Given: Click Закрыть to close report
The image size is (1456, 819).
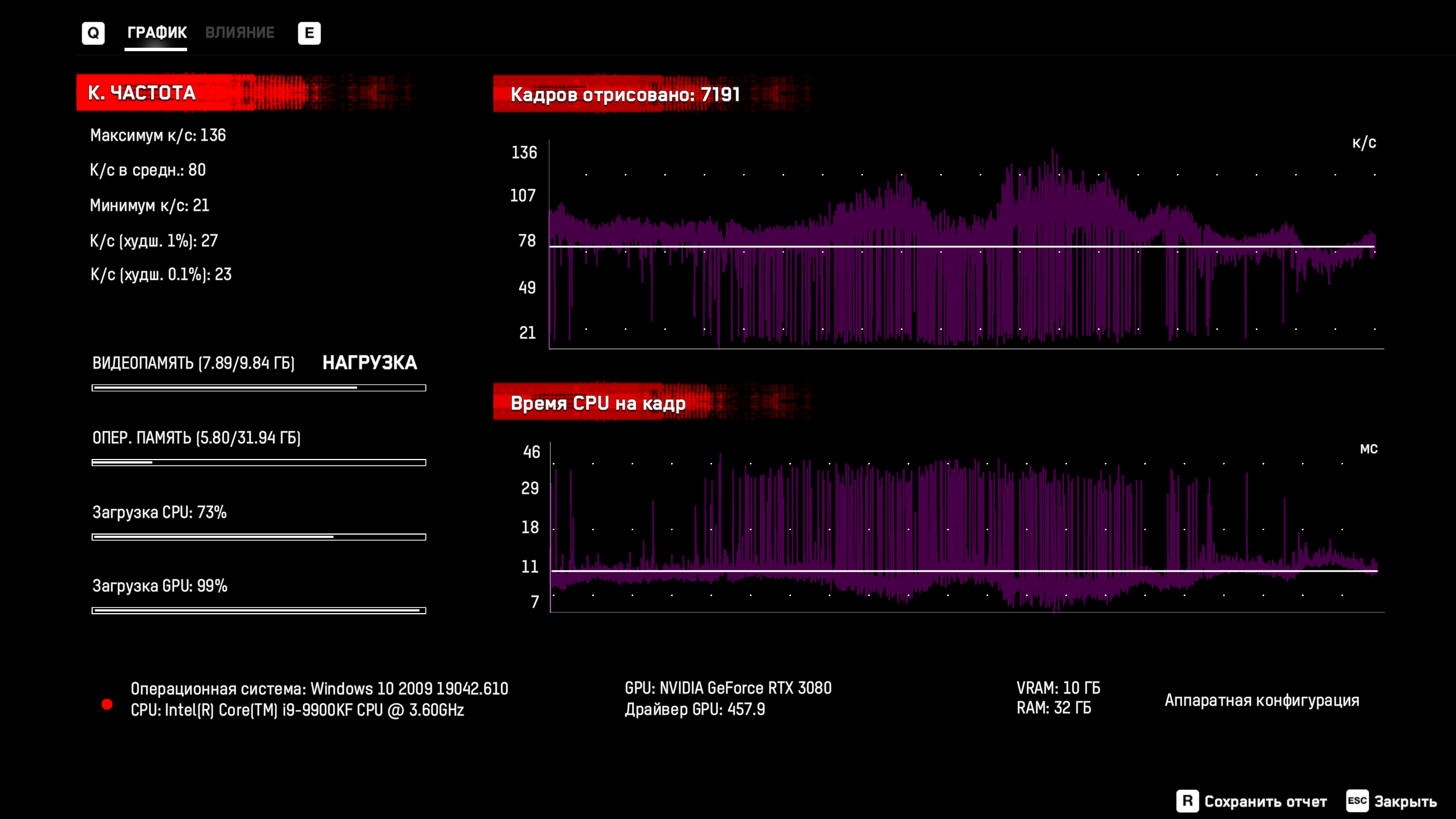Looking at the screenshot, I should [x=1405, y=801].
